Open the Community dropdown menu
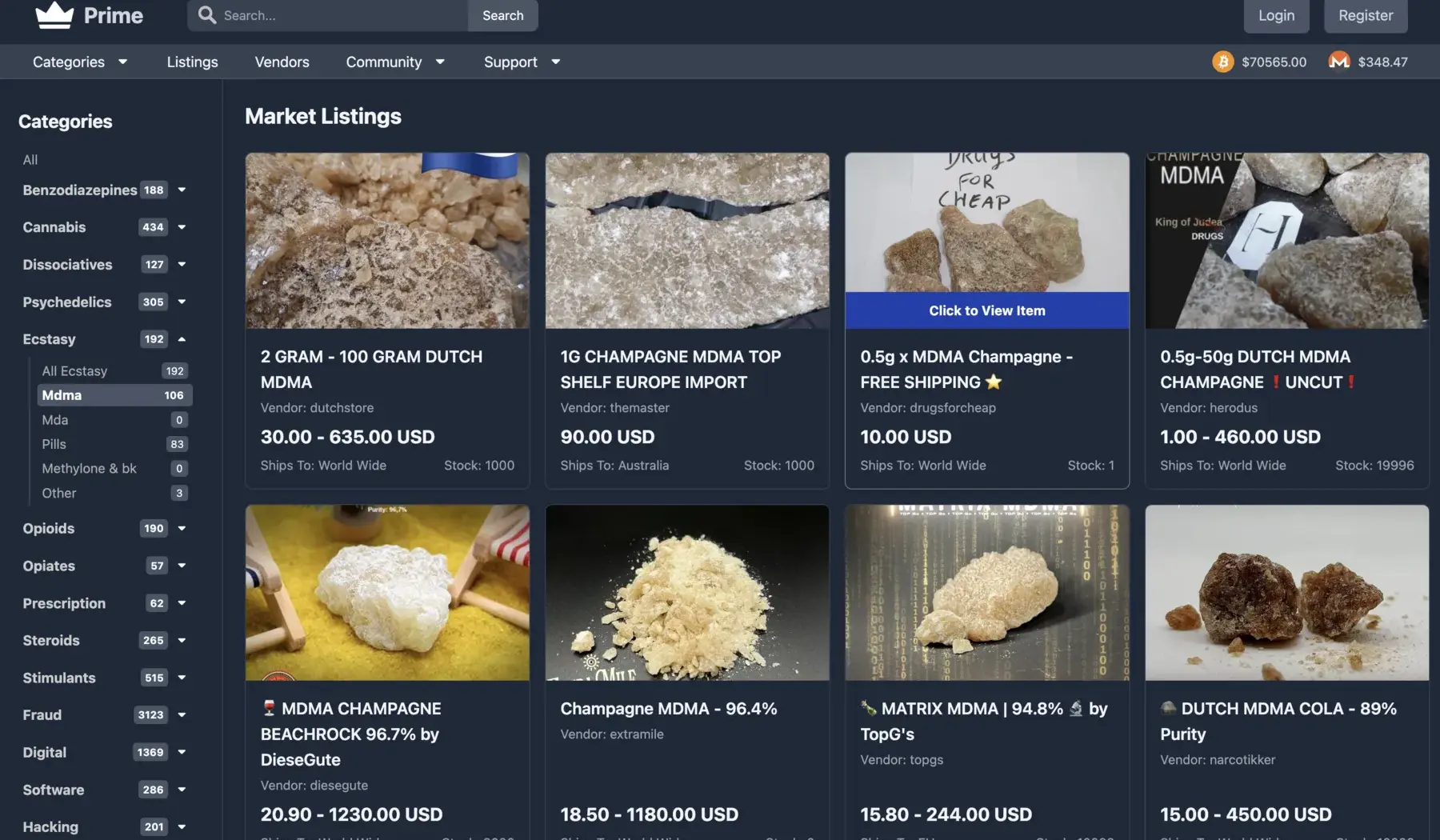1440x840 pixels. [x=394, y=62]
